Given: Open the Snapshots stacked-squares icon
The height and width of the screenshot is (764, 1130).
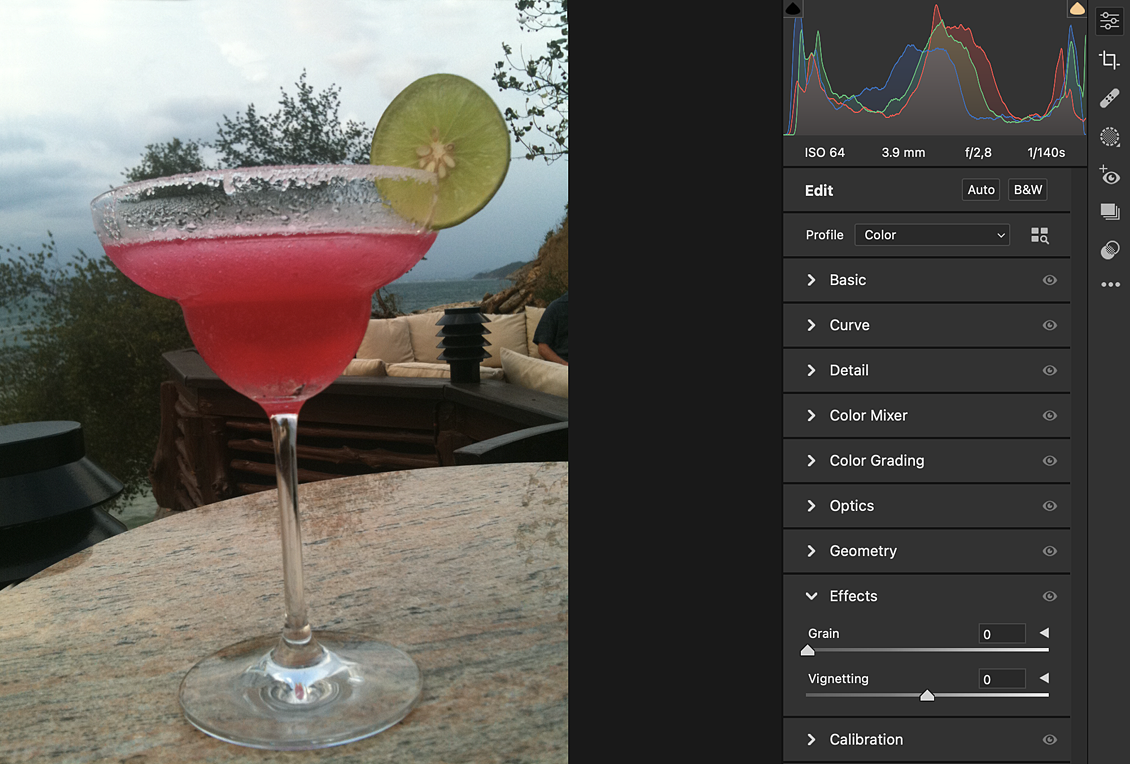Looking at the screenshot, I should [x=1110, y=212].
